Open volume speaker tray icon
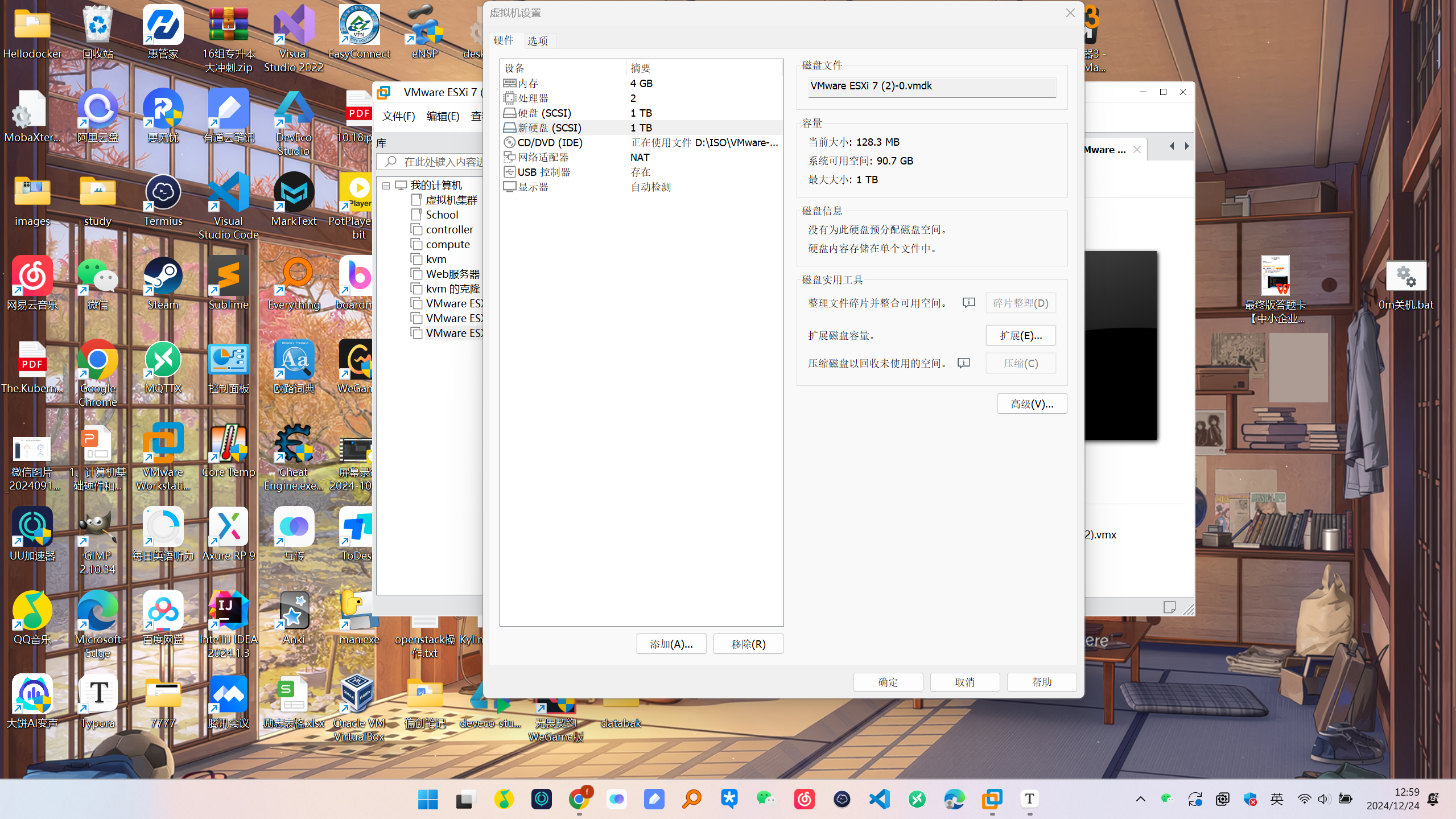This screenshot has width=1456, height=819. click(1323, 799)
